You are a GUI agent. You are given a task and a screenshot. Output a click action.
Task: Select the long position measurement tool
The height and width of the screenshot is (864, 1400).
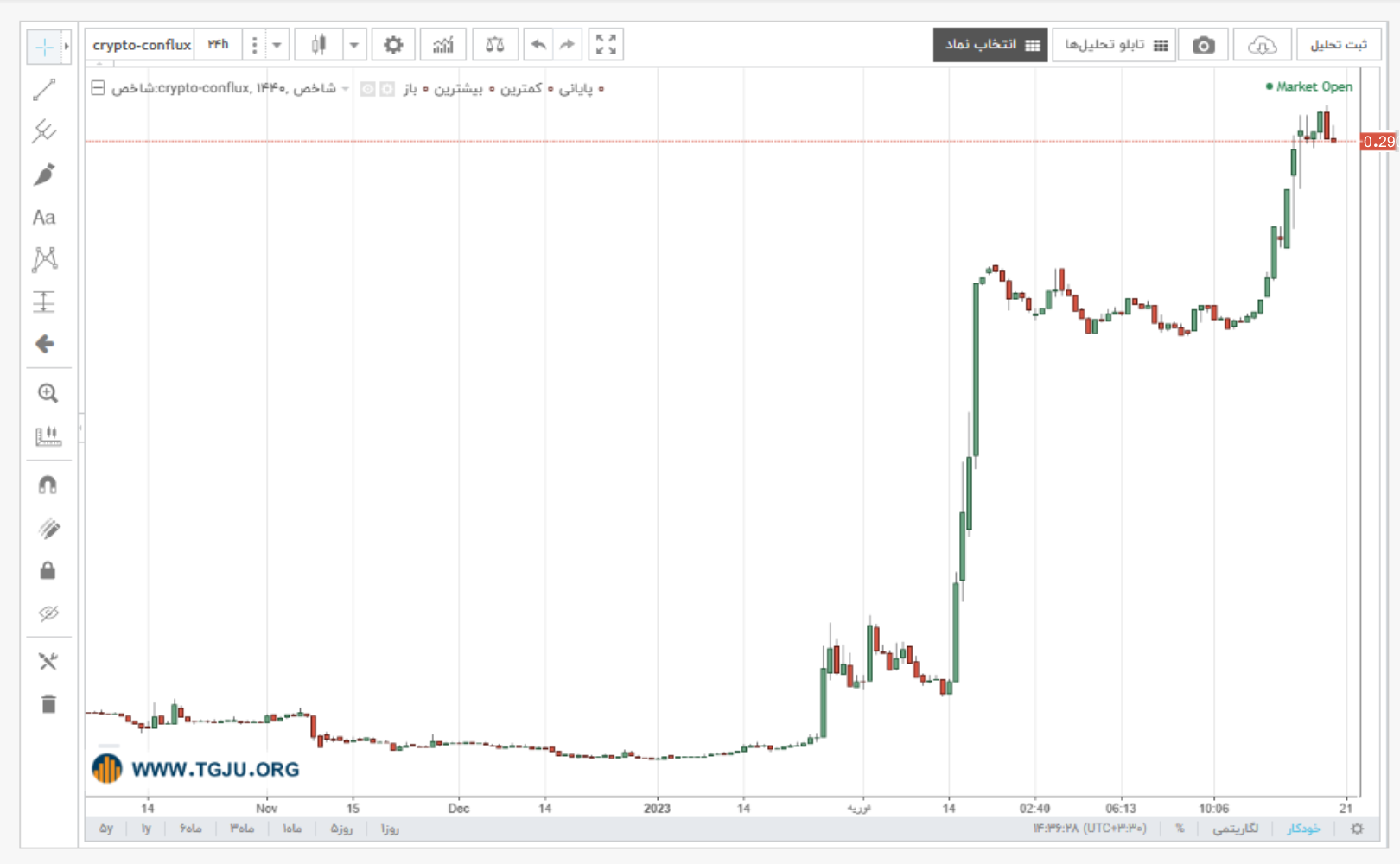pos(44,302)
